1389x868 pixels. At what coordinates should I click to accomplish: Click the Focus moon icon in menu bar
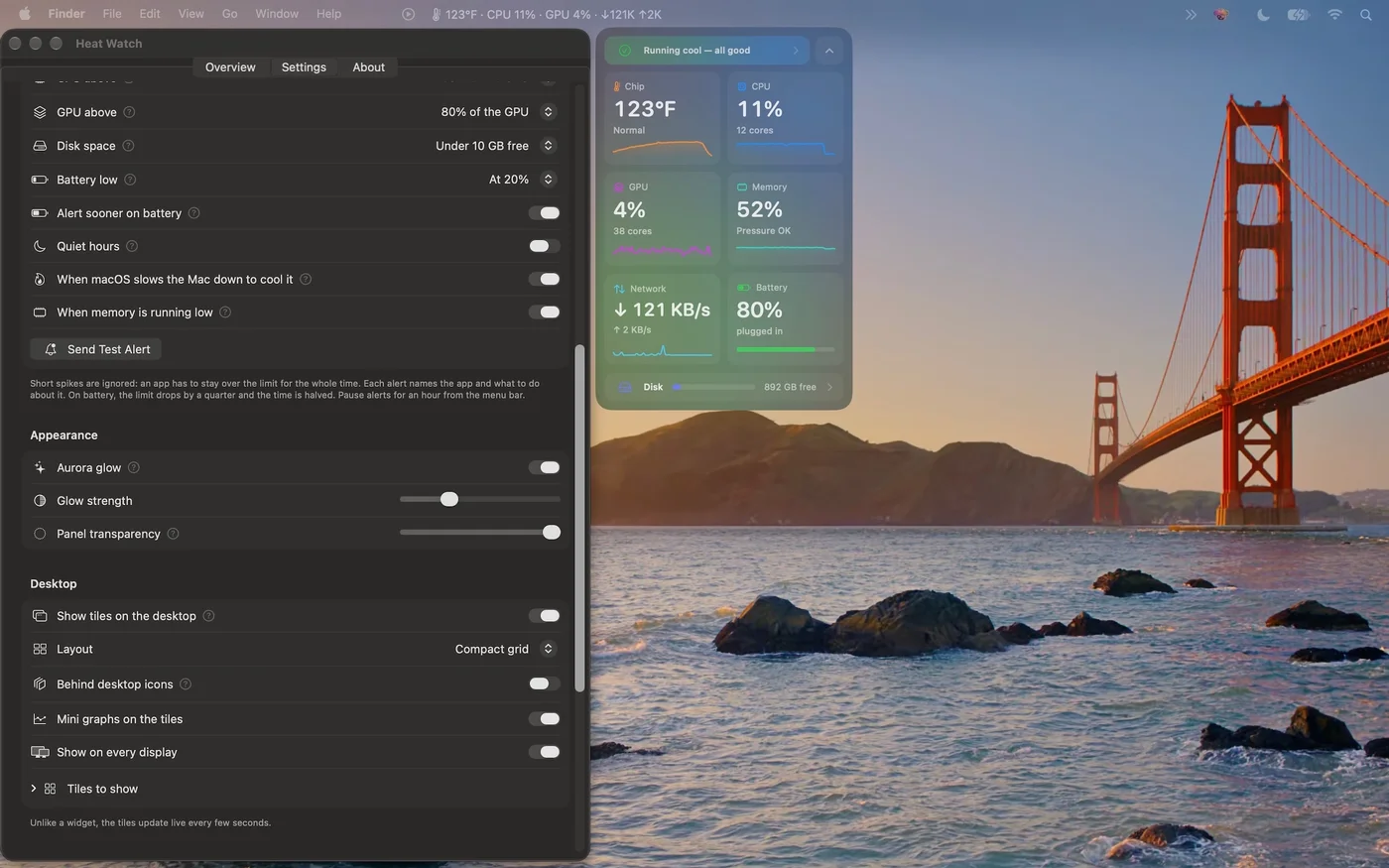click(1263, 14)
